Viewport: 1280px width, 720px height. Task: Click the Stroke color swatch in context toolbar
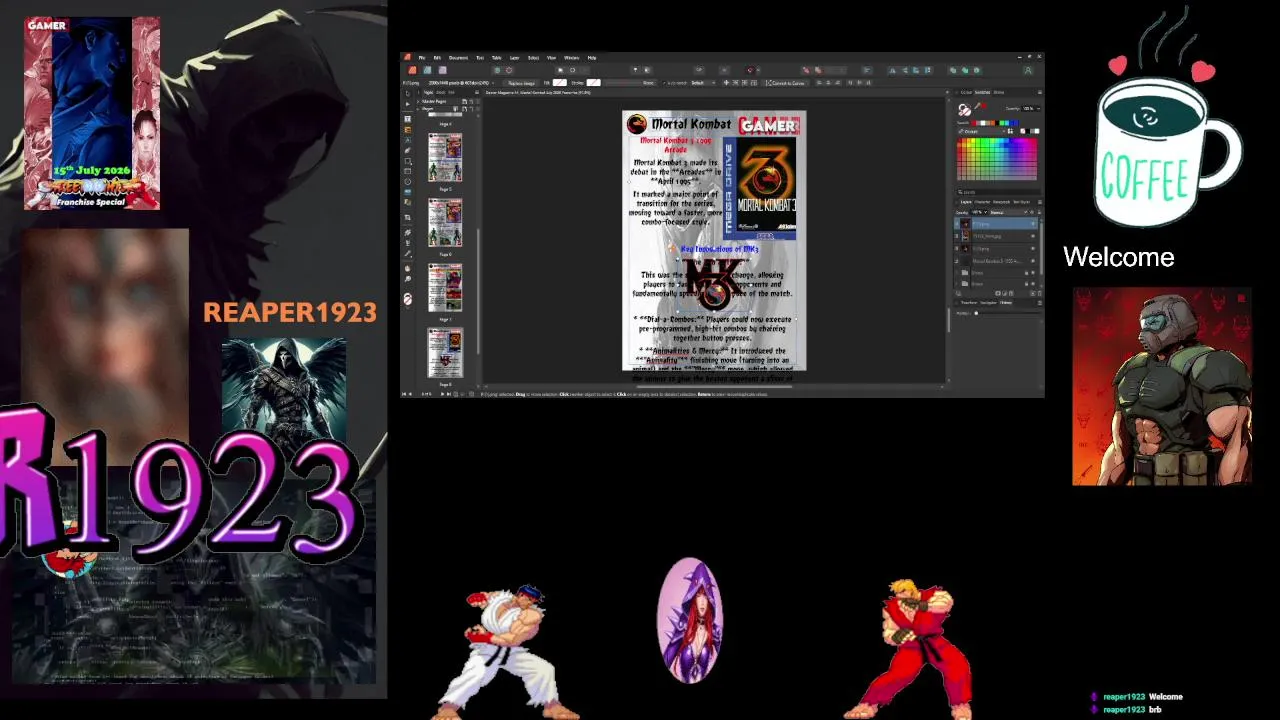click(x=593, y=82)
